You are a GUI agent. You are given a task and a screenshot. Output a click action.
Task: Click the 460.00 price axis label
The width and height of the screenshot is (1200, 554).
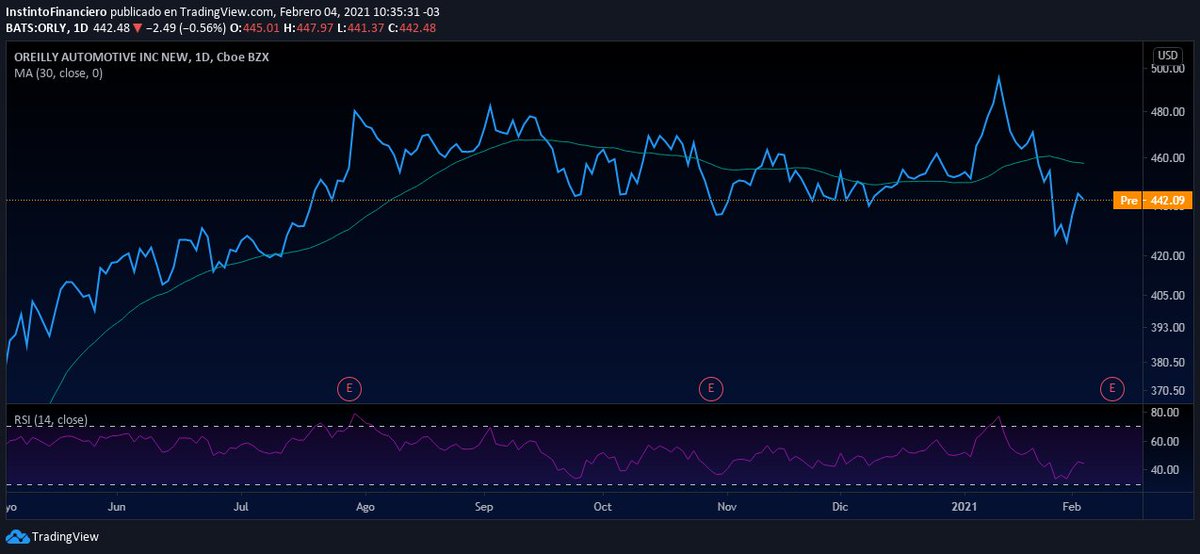coord(1166,158)
